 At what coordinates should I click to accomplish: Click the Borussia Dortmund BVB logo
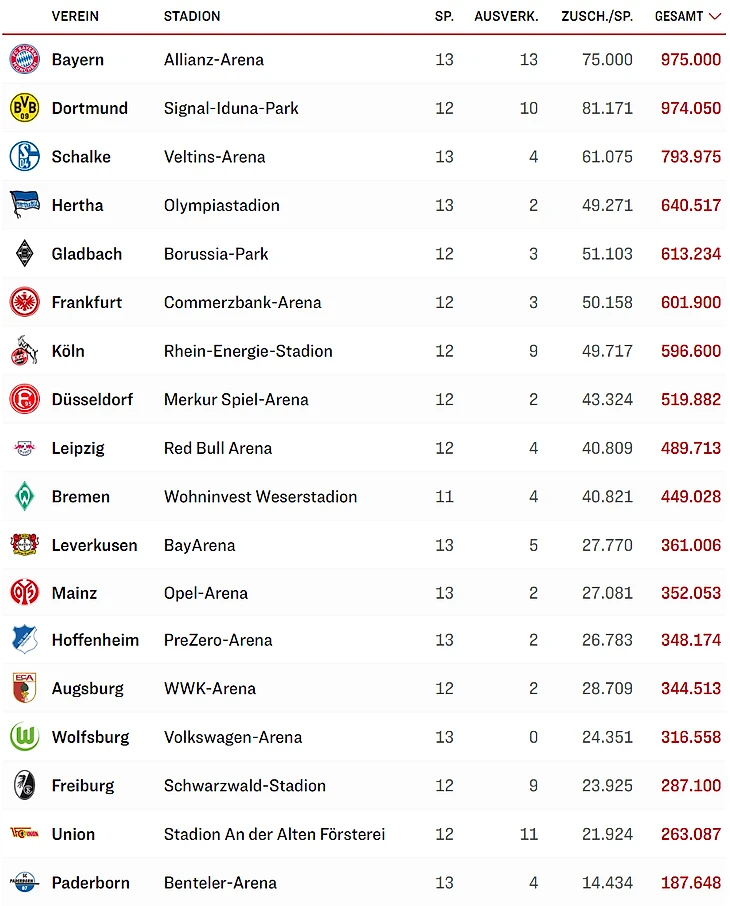[24, 108]
